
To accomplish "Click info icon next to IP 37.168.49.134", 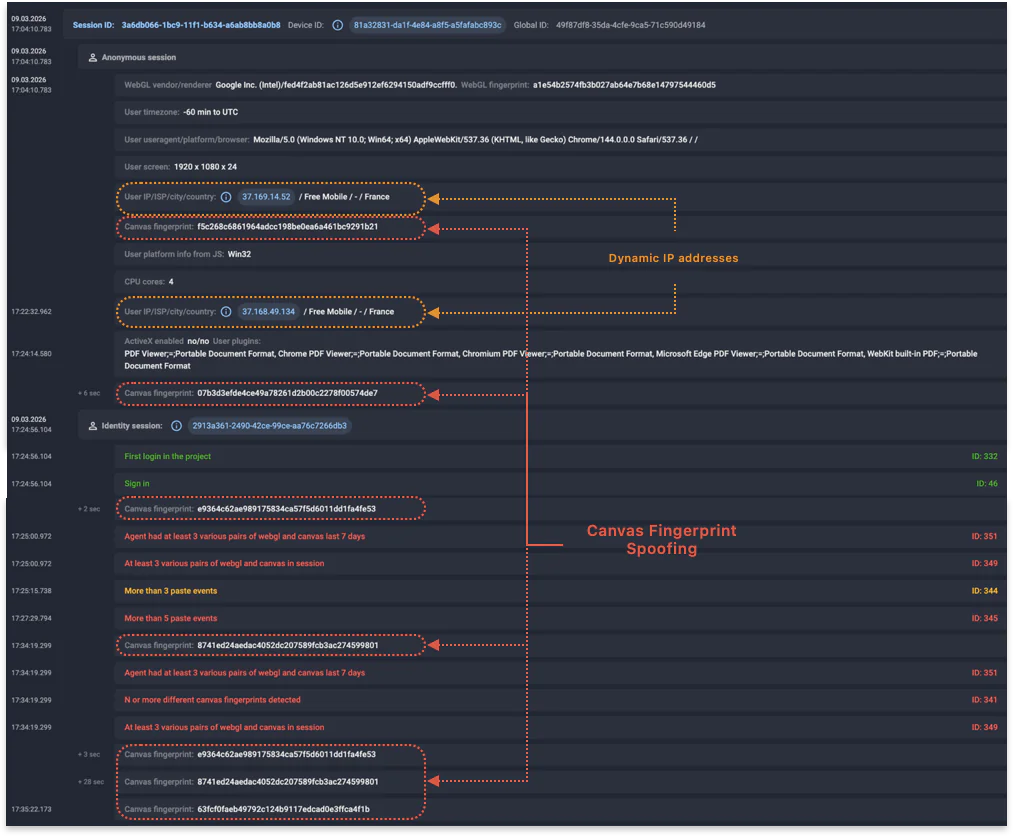I will pyautogui.click(x=226, y=312).
